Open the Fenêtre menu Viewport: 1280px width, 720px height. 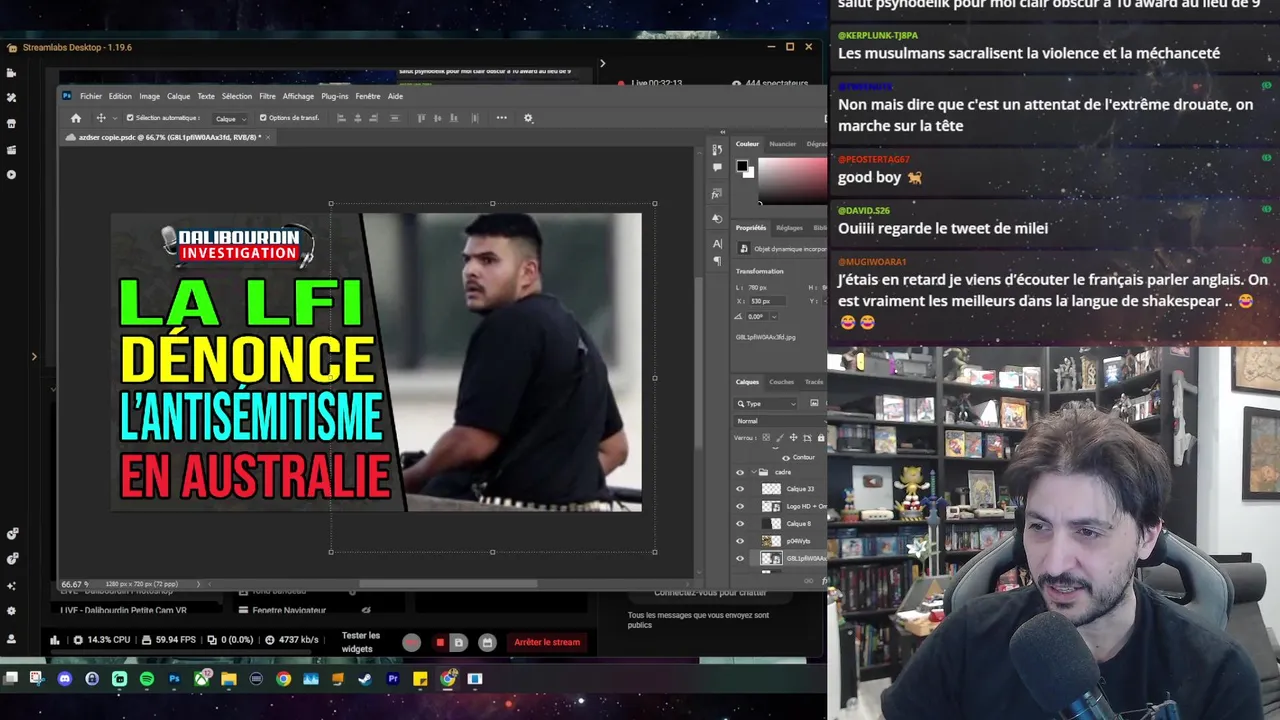(x=368, y=96)
